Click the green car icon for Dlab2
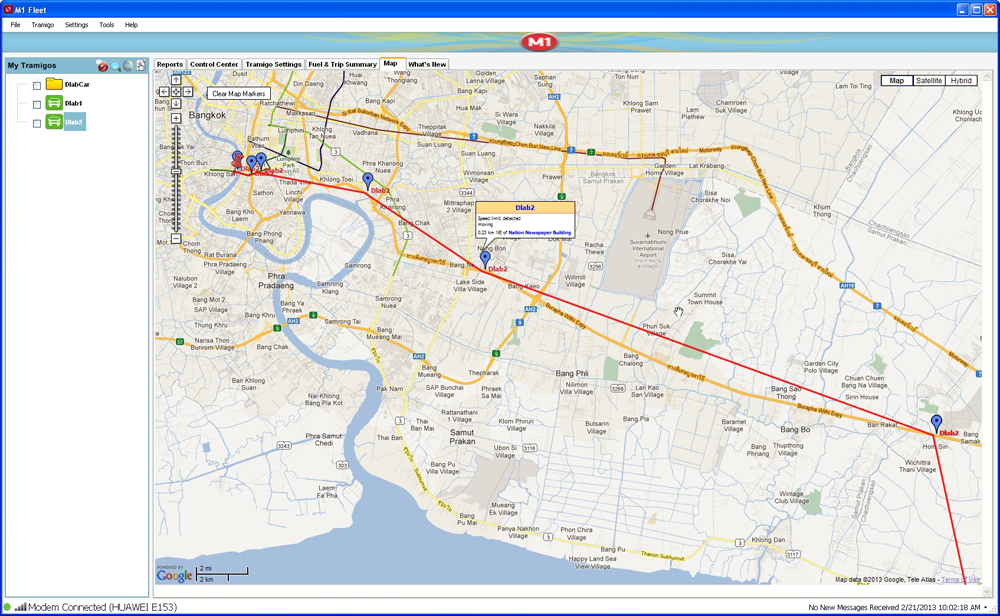 [54, 122]
